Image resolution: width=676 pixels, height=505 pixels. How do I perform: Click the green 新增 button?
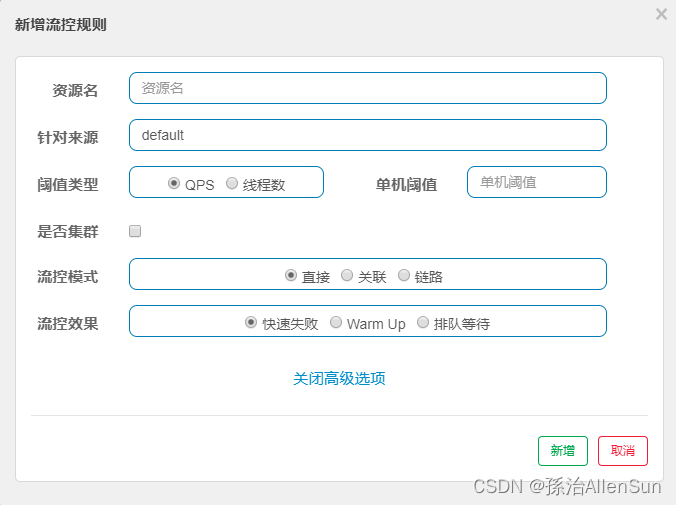[563, 451]
